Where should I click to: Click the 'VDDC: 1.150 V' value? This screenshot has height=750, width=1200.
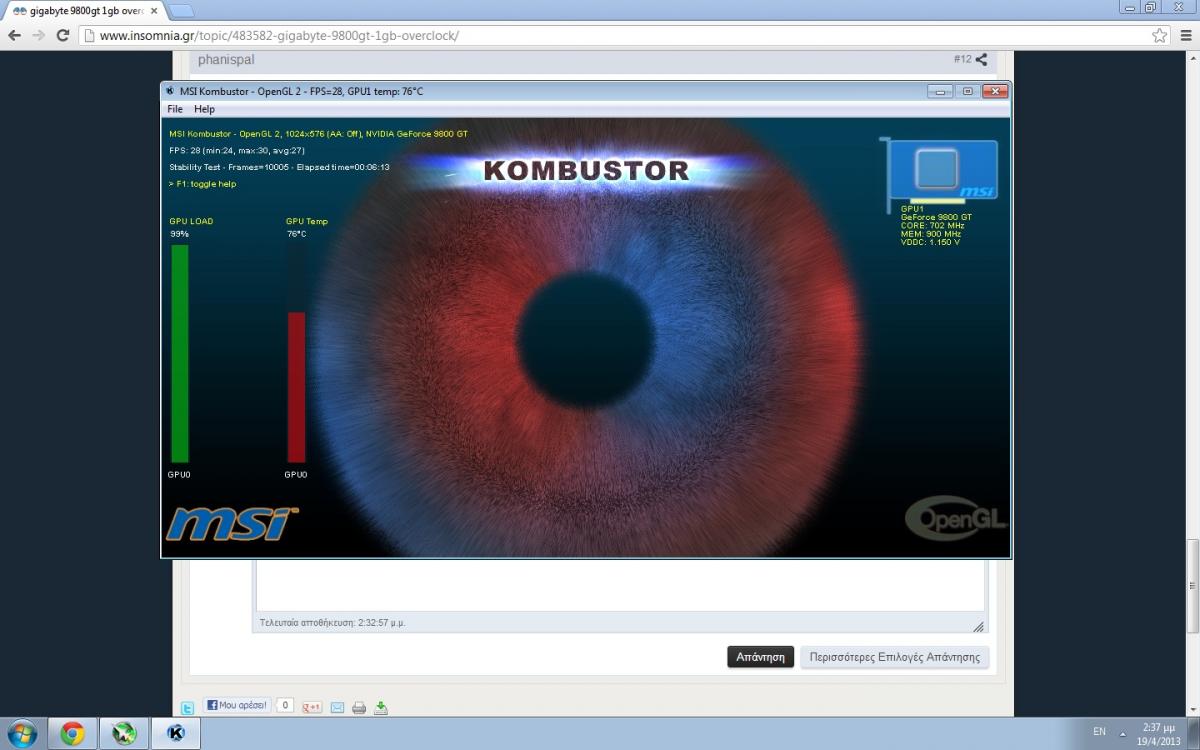tap(932, 242)
